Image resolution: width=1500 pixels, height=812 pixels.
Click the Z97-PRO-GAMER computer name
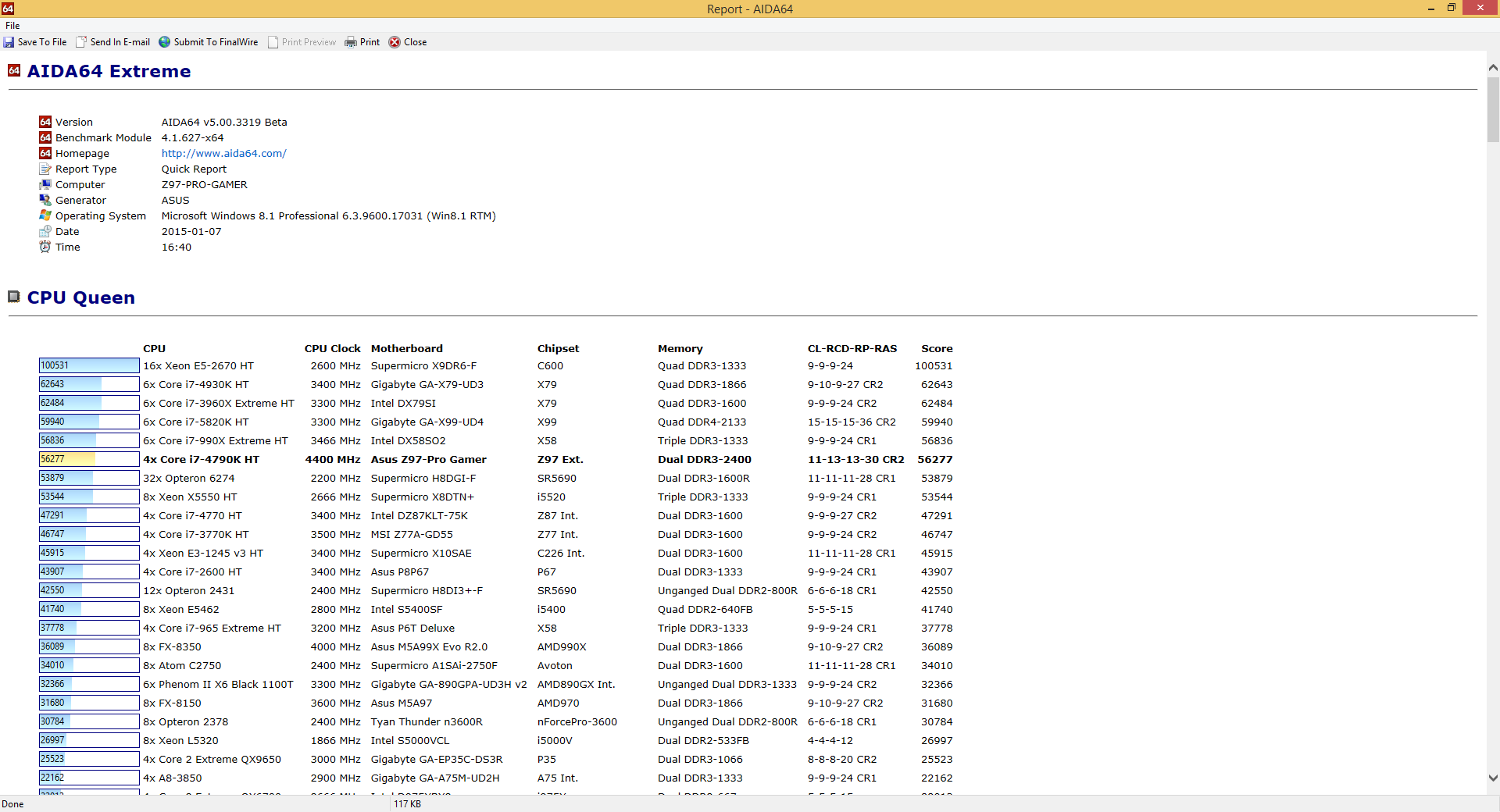pos(204,184)
